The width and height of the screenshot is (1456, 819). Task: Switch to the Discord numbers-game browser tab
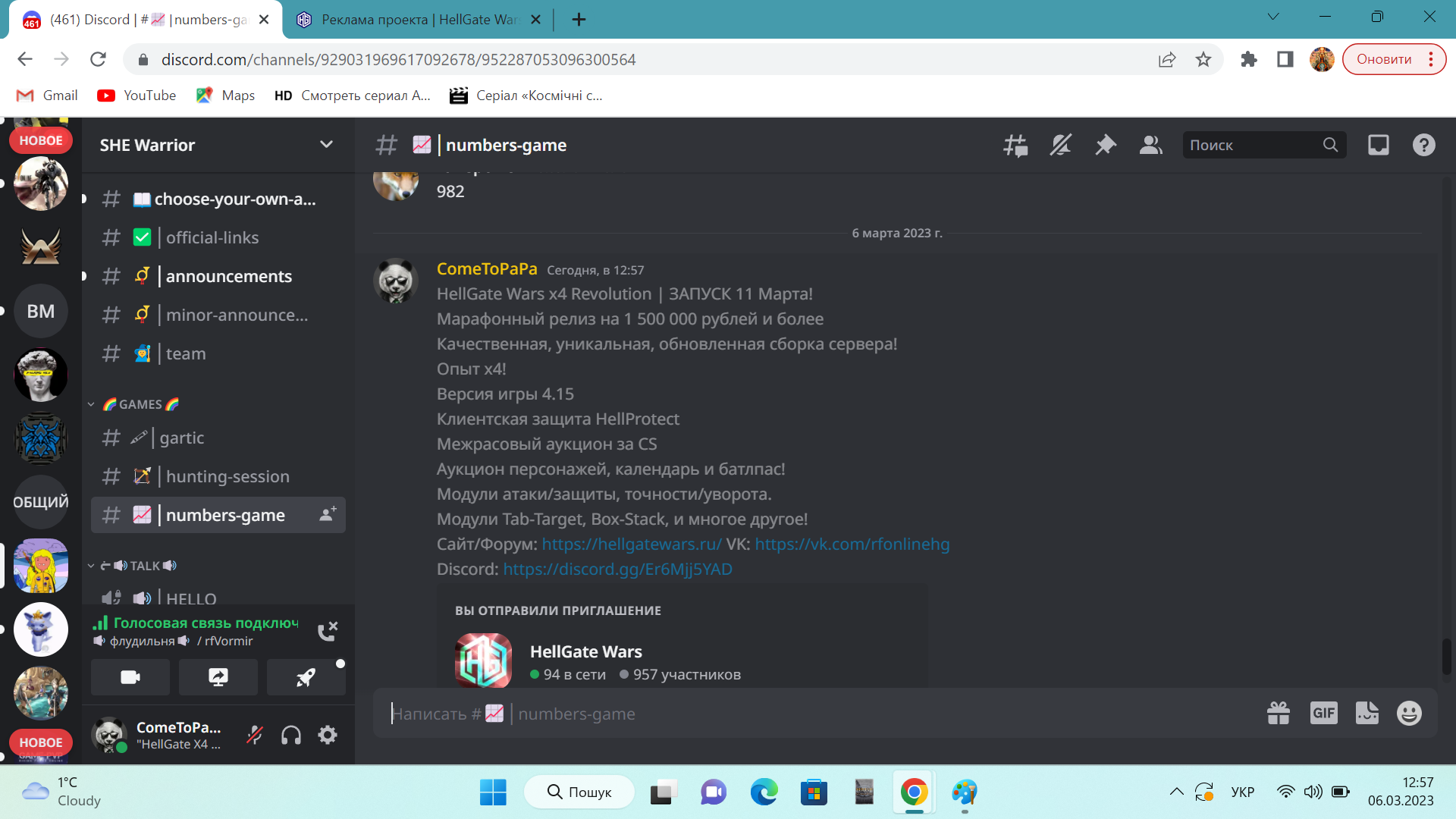point(144,20)
